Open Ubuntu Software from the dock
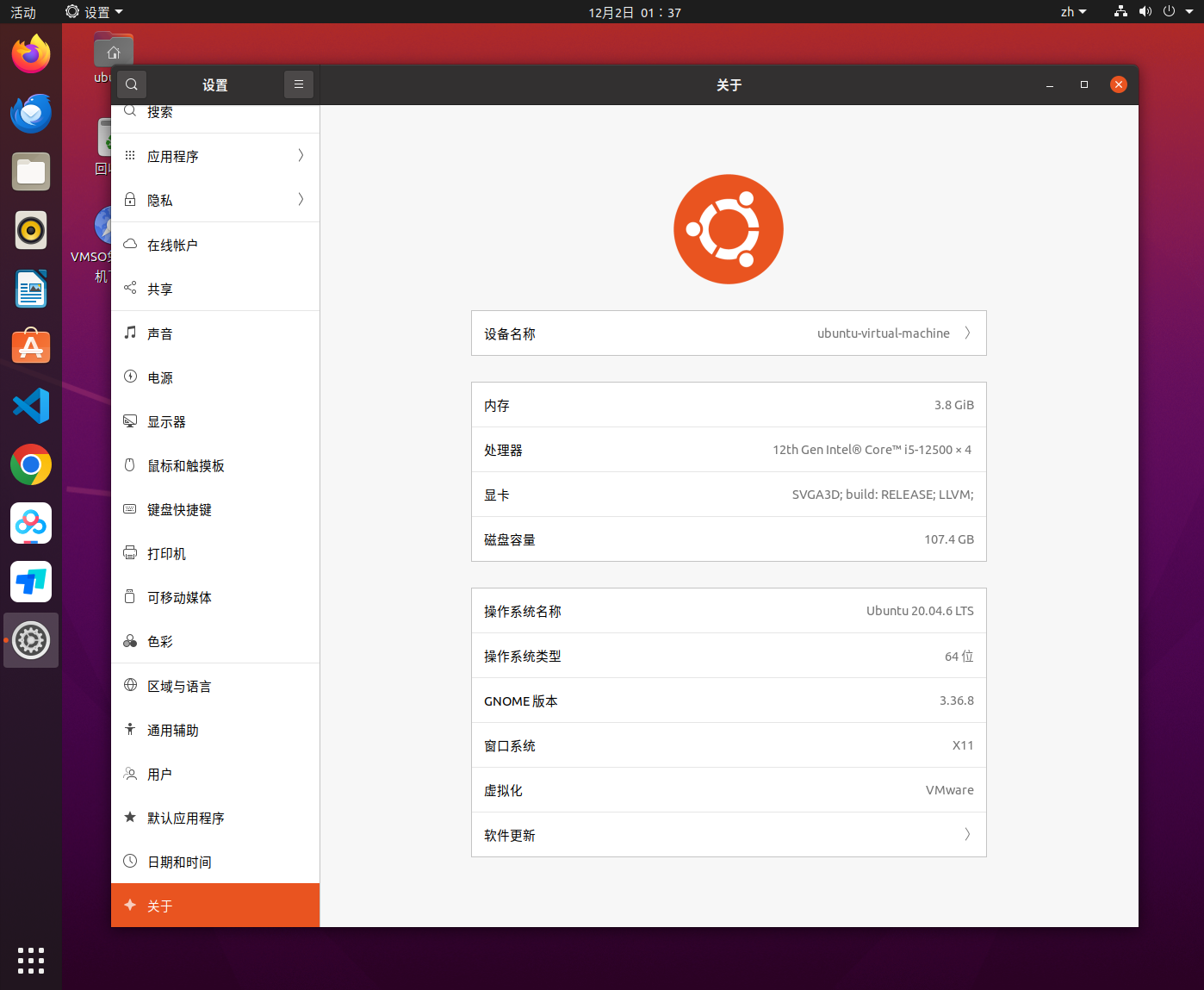The width and height of the screenshot is (1204, 990). 31,347
